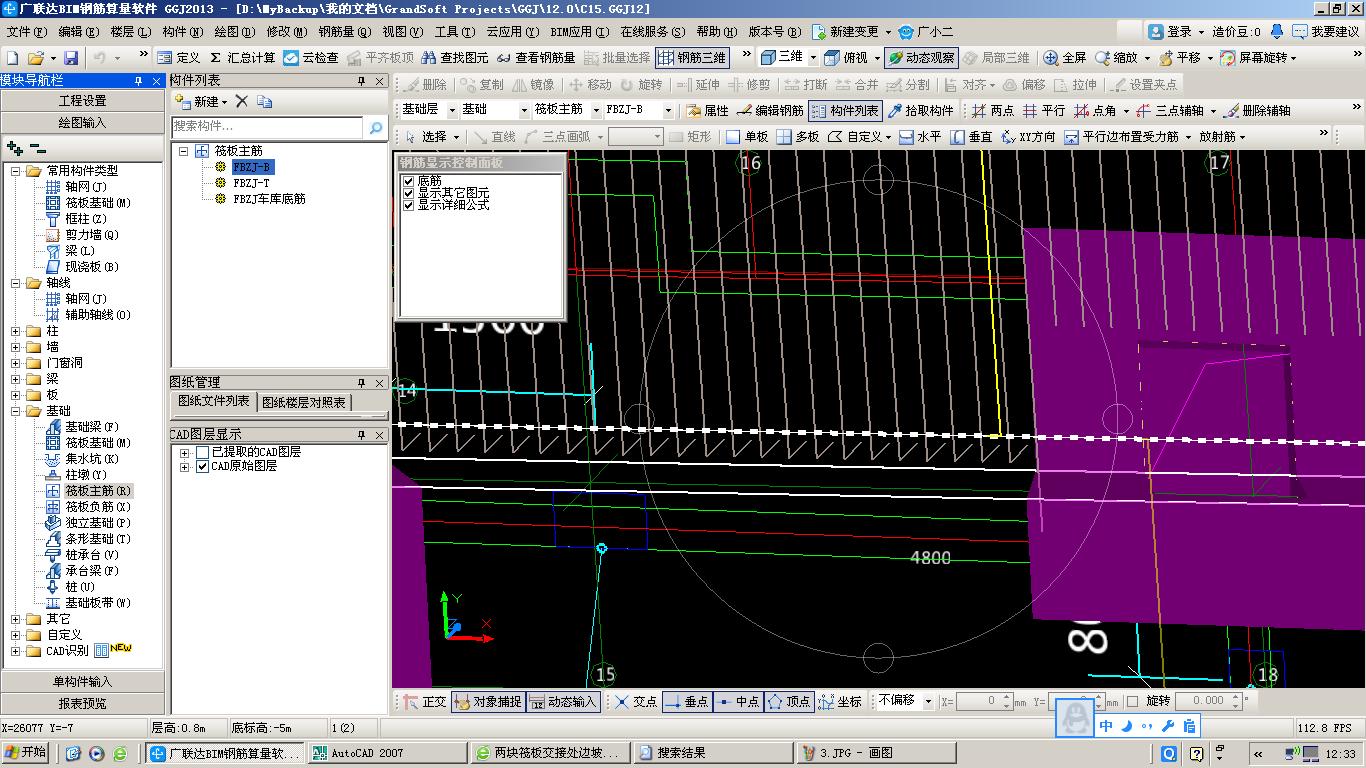Screen dimensions: 1366x768
Task: Select 筏板负筋(X) in navigation tree
Action: 97,507
